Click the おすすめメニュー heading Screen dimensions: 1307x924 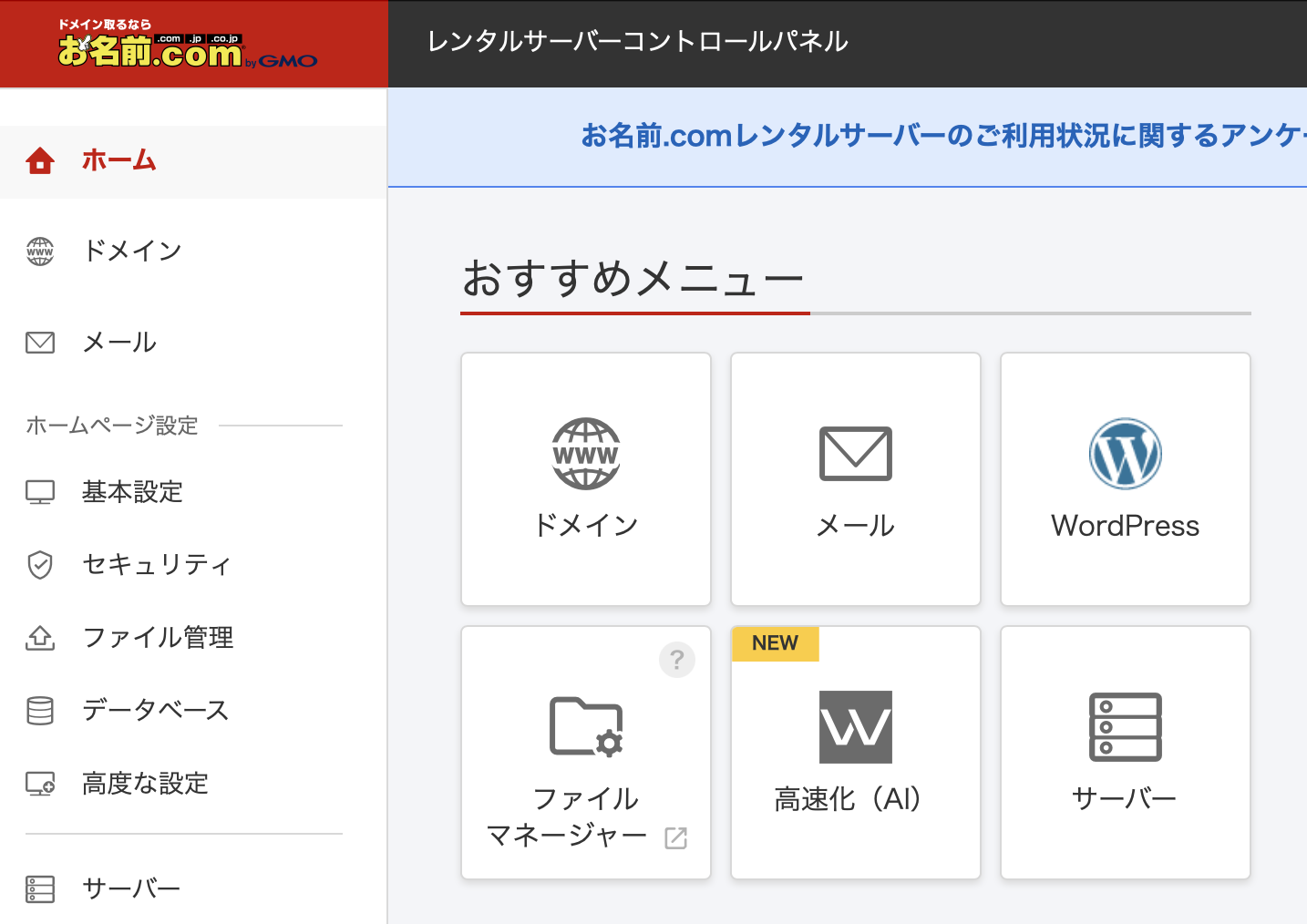coord(633,278)
